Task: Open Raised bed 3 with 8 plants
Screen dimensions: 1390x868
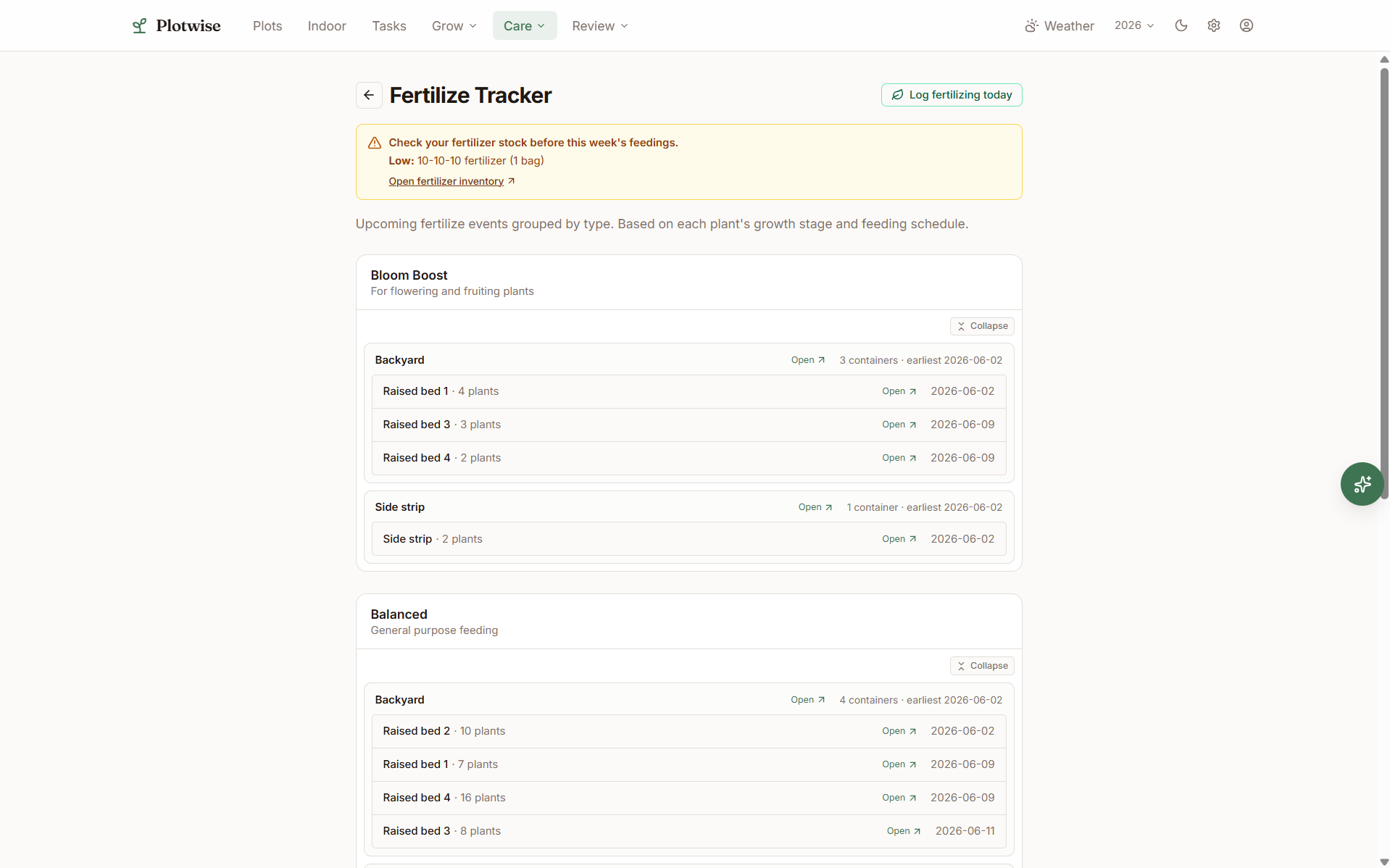Action: pyautogui.click(x=904, y=831)
